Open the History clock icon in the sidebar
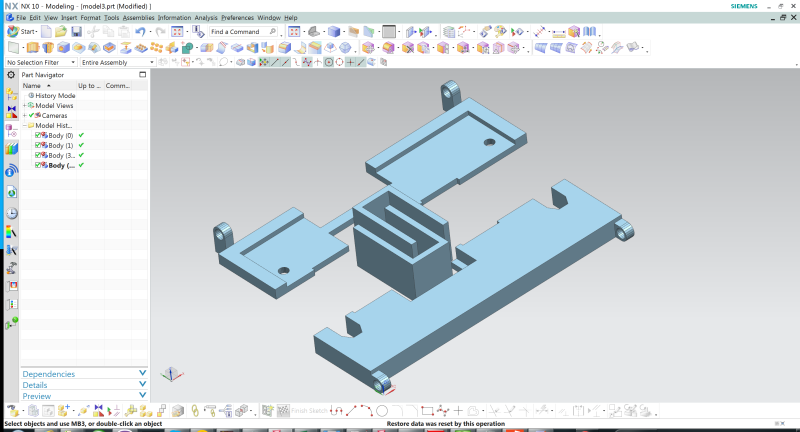Screen dimensions: 800x432 coord(12,213)
